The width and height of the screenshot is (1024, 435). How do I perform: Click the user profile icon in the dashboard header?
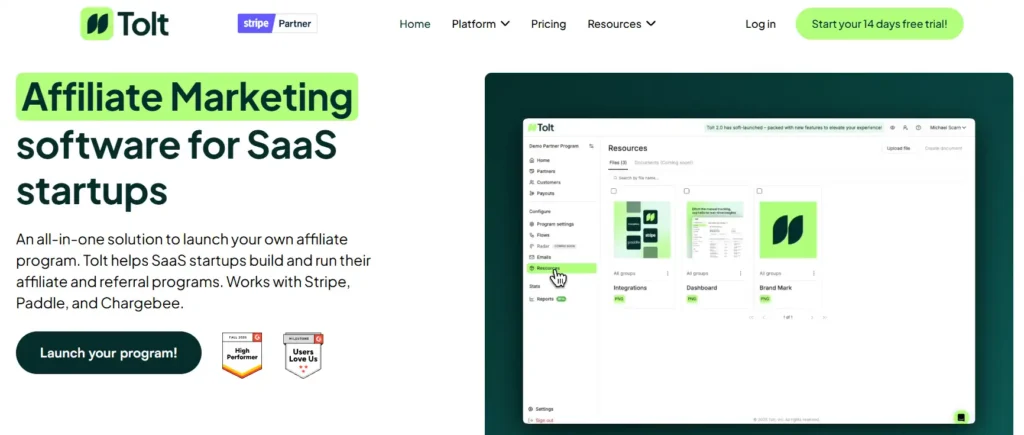(x=905, y=127)
